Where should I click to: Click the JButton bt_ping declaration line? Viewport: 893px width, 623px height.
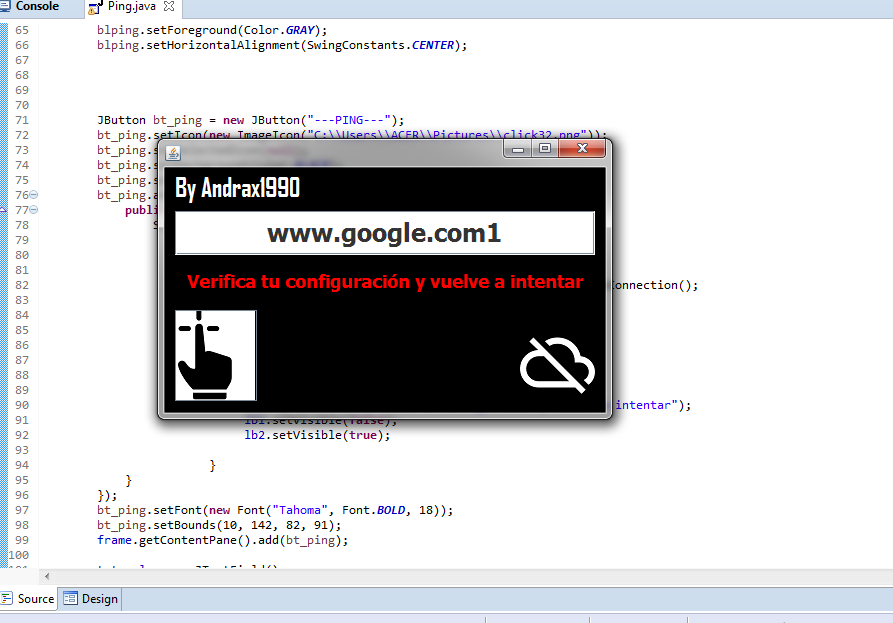(x=251, y=120)
